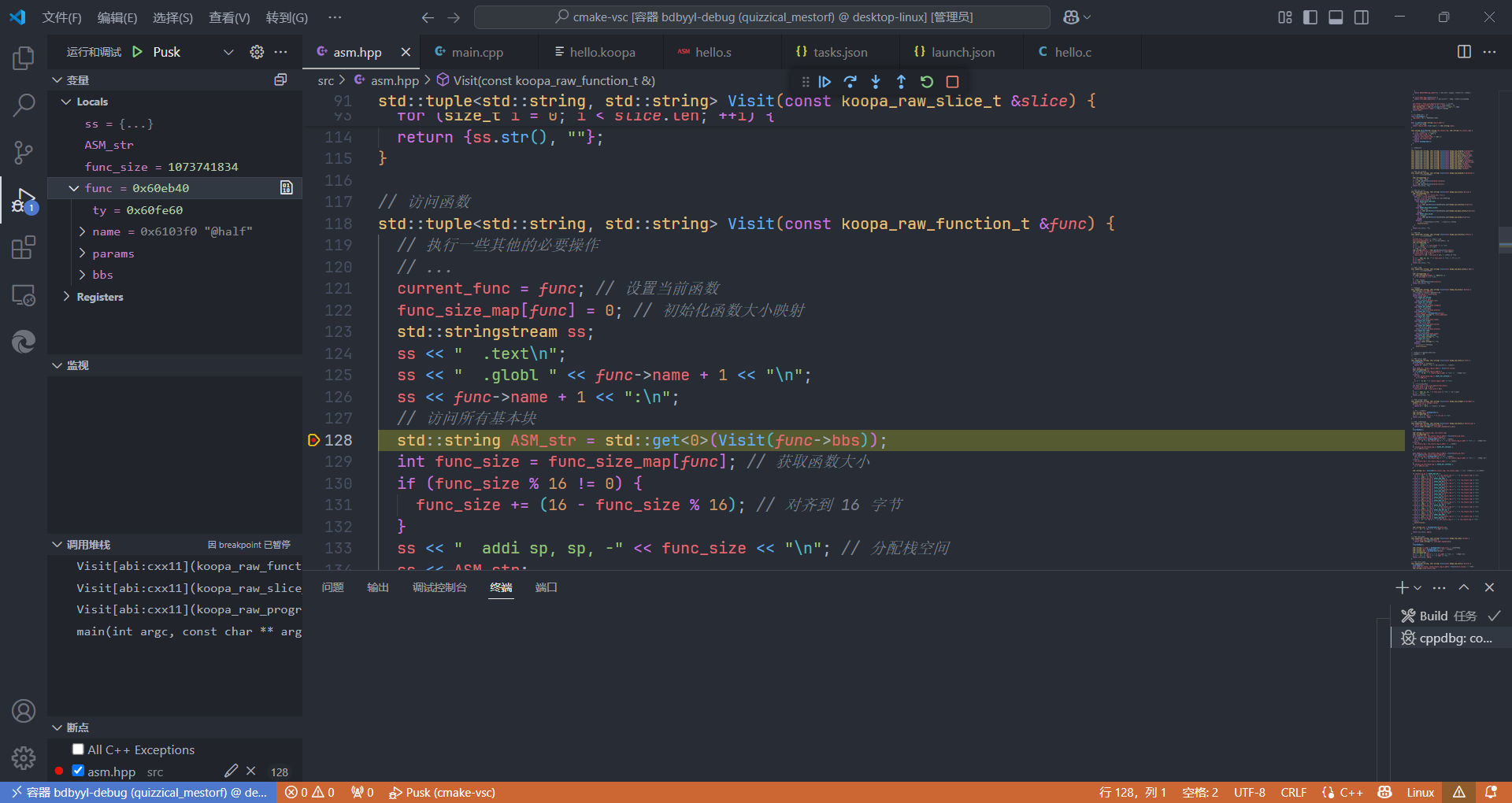Toggle the primary side bar layout icon

[1310, 17]
